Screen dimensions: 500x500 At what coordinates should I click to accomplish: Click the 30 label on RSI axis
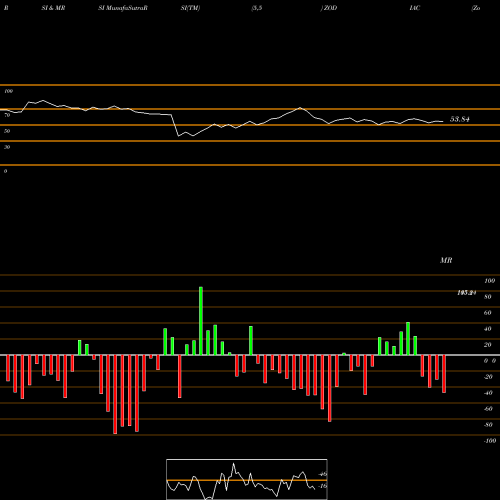point(7,147)
